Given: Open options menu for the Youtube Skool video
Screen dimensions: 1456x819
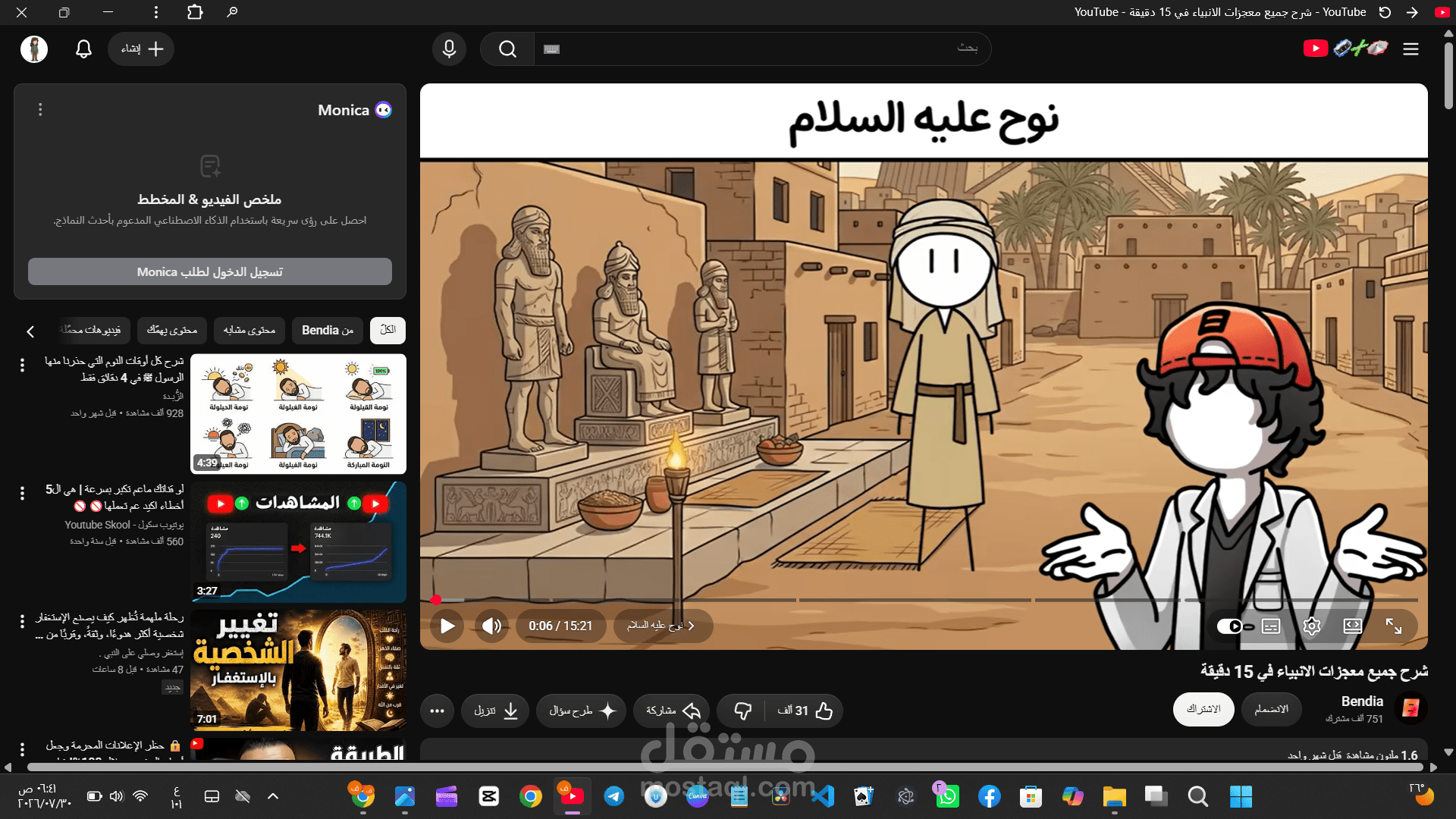Looking at the screenshot, I should point(22,493).
